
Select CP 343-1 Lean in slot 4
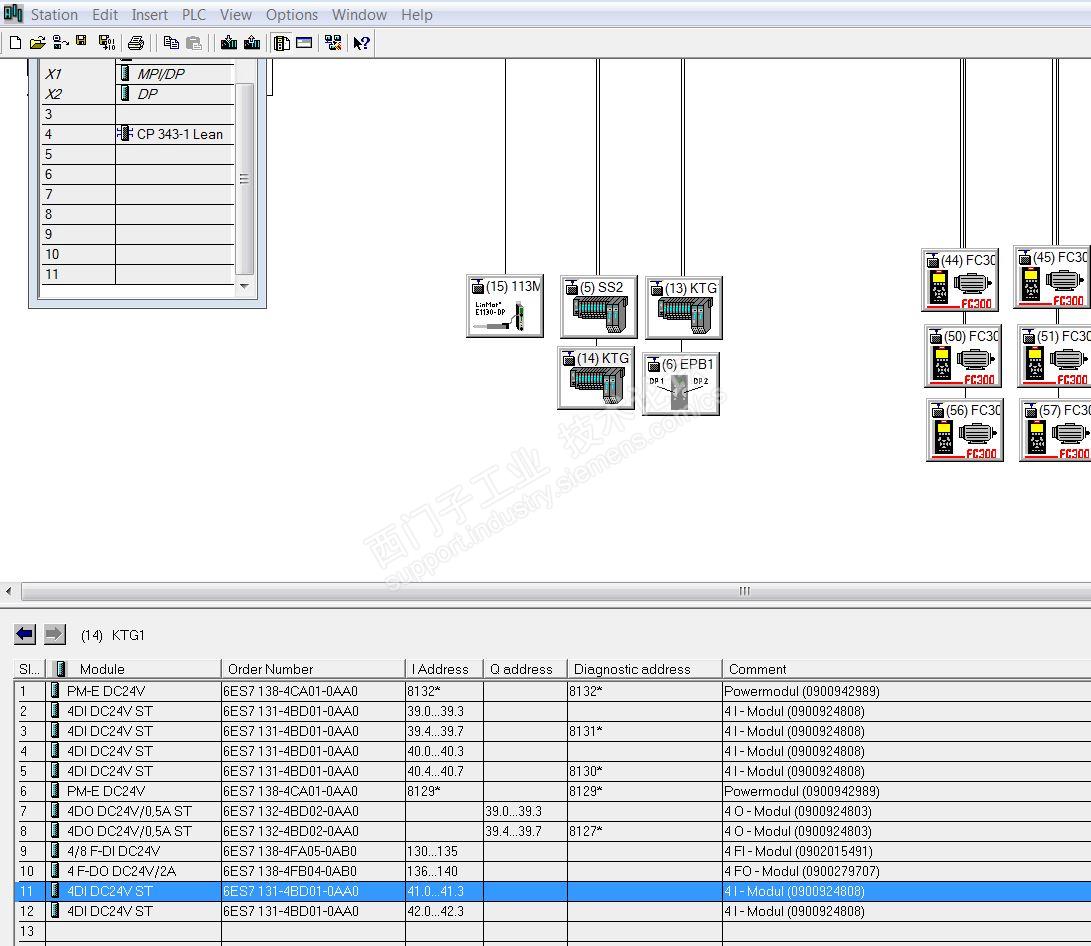[x=138, y=134]
